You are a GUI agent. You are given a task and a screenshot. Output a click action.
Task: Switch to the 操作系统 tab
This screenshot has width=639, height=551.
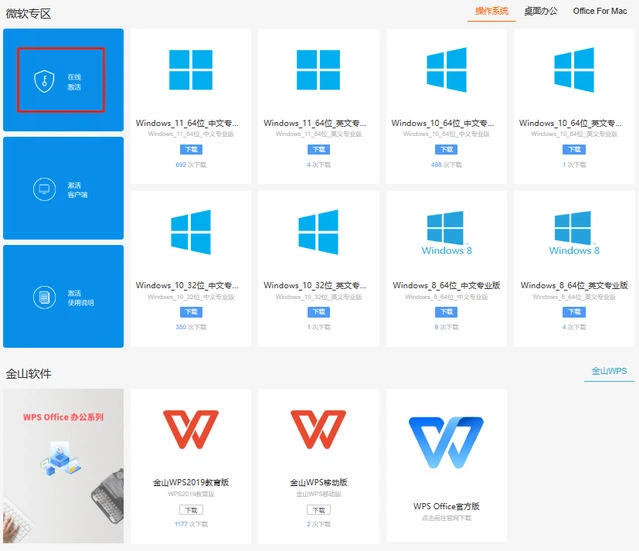[x=491, y=11]
